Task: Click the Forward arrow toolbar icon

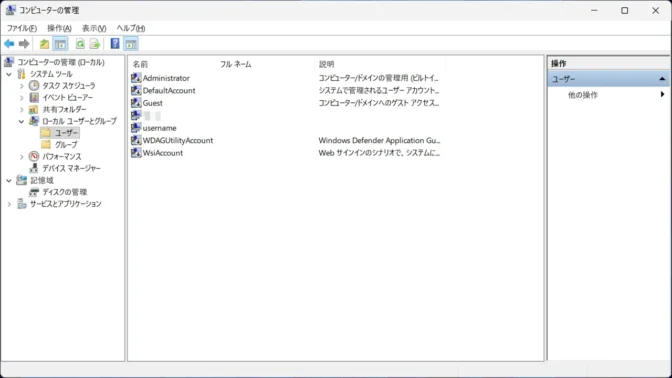Action: (24, 44)
